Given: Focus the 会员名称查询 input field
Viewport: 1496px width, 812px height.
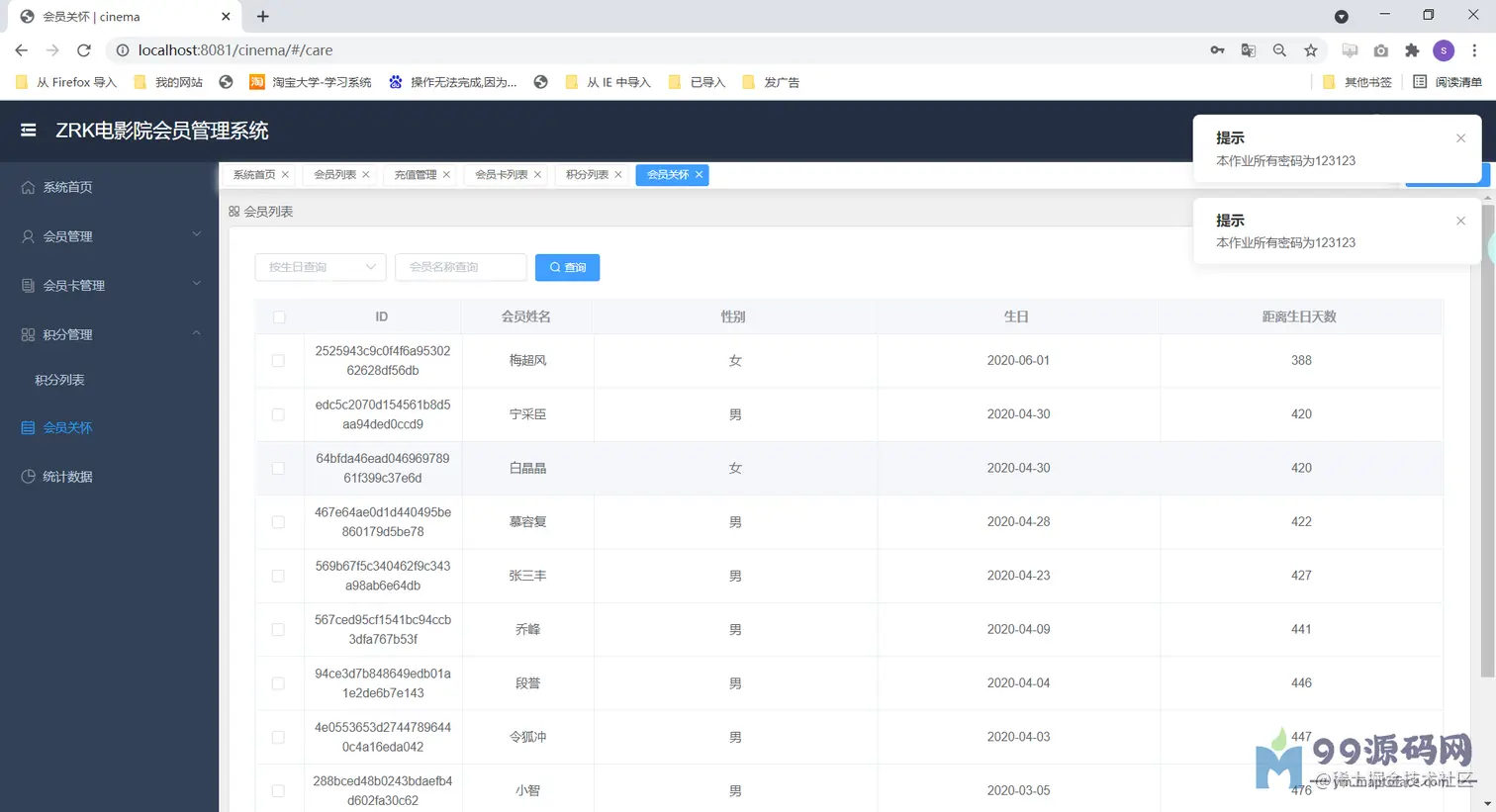Looking at the screenshot, I should pyautogui.click(x=461, y=267).
